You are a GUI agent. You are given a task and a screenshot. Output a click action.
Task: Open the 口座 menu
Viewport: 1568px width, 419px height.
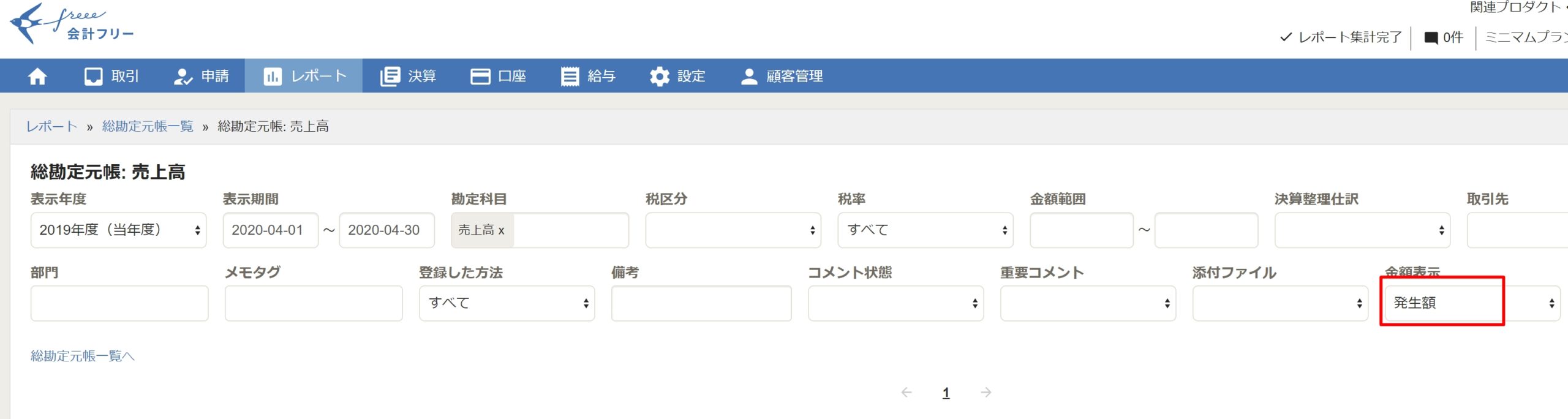pyautogui.click(x=498, y=76)
